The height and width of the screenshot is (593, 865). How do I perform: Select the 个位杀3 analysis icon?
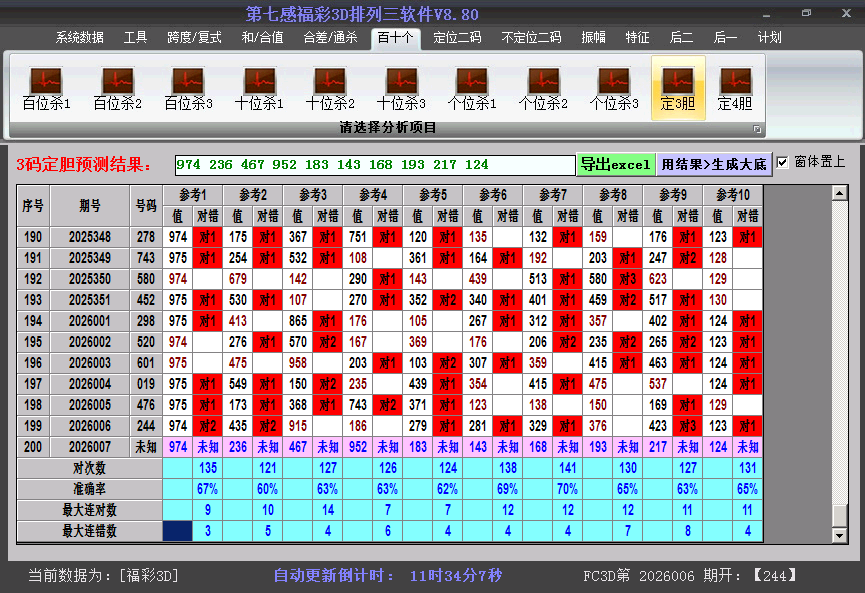coord(614,88)
